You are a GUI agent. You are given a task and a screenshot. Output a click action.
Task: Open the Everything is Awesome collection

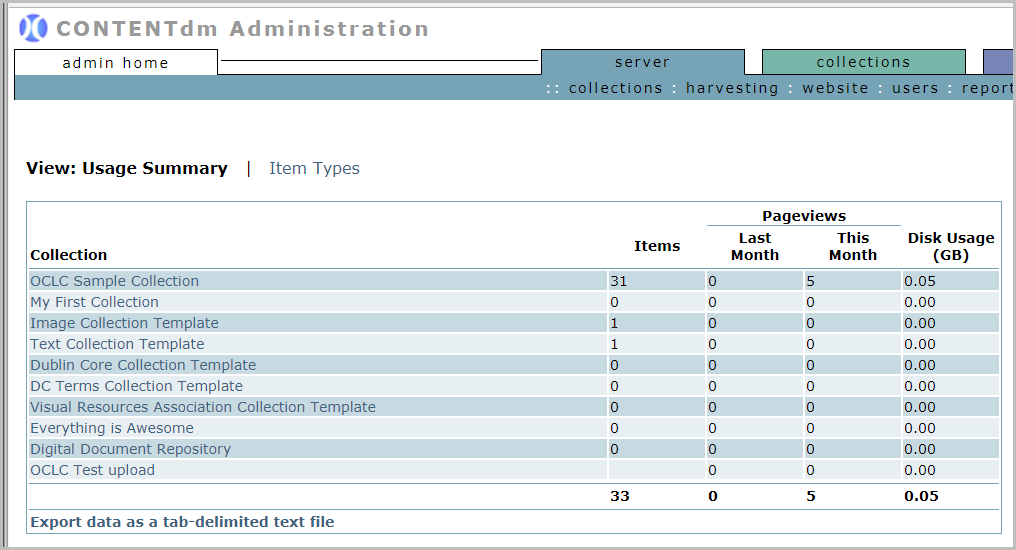(112, 428)
